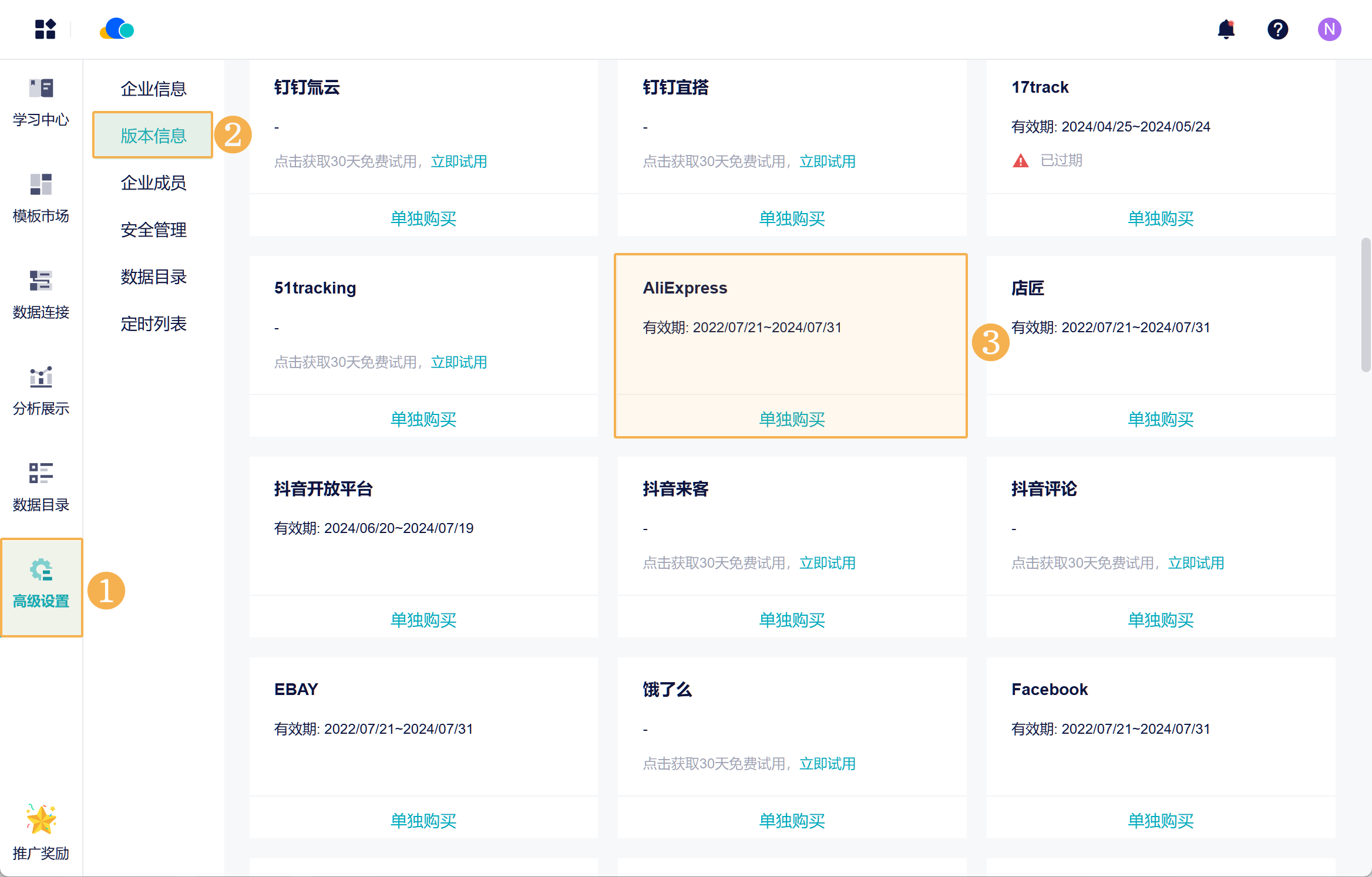1372x877 pixels.
Task: Select 安全管理 menu item
Action: [x=153, y=230]
